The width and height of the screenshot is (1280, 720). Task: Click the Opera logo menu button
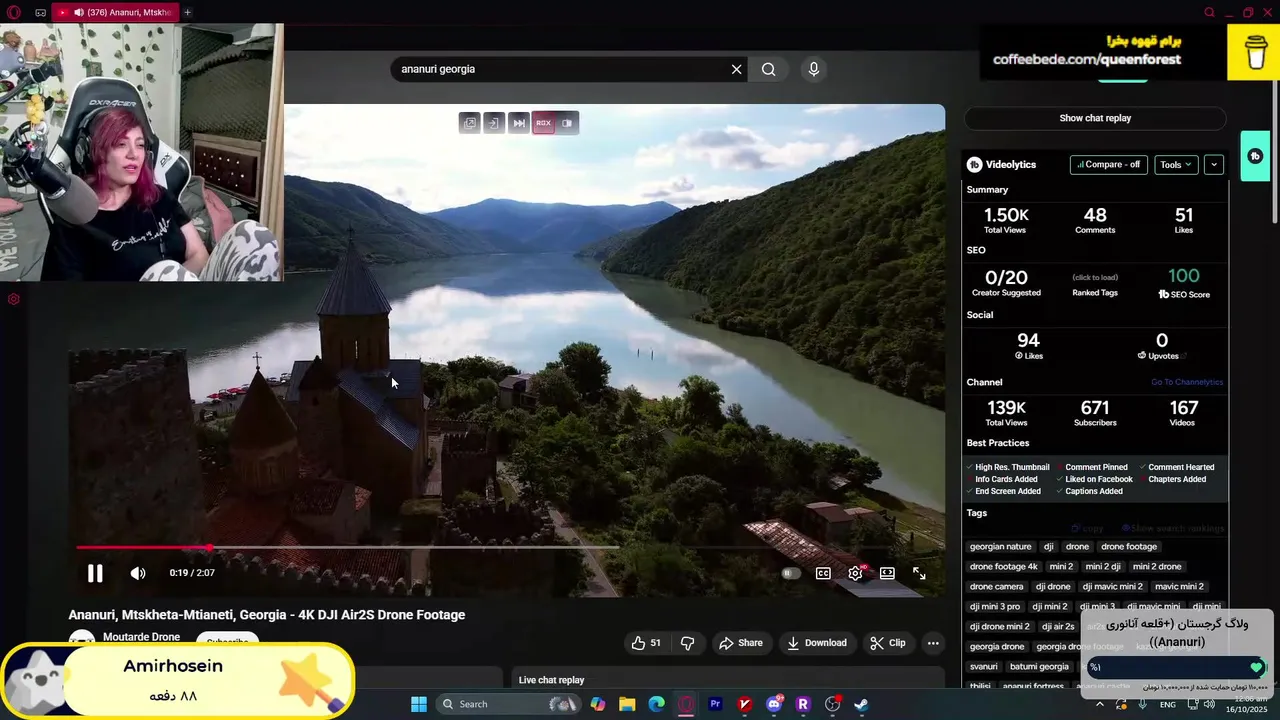pos(13,12)
